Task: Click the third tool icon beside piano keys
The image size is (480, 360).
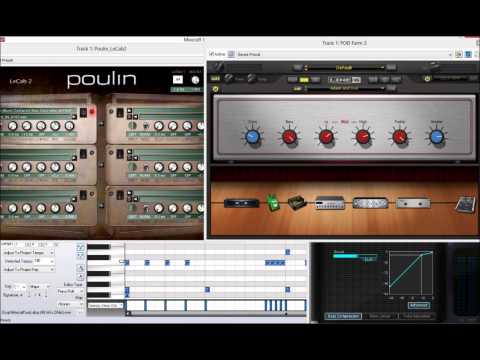Action: click(x=81, y=268)
